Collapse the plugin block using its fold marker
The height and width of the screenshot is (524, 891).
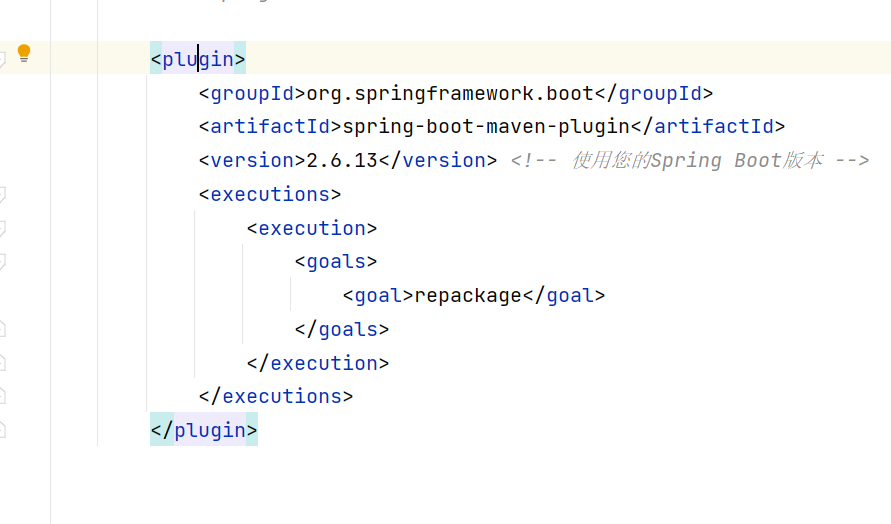2,59
